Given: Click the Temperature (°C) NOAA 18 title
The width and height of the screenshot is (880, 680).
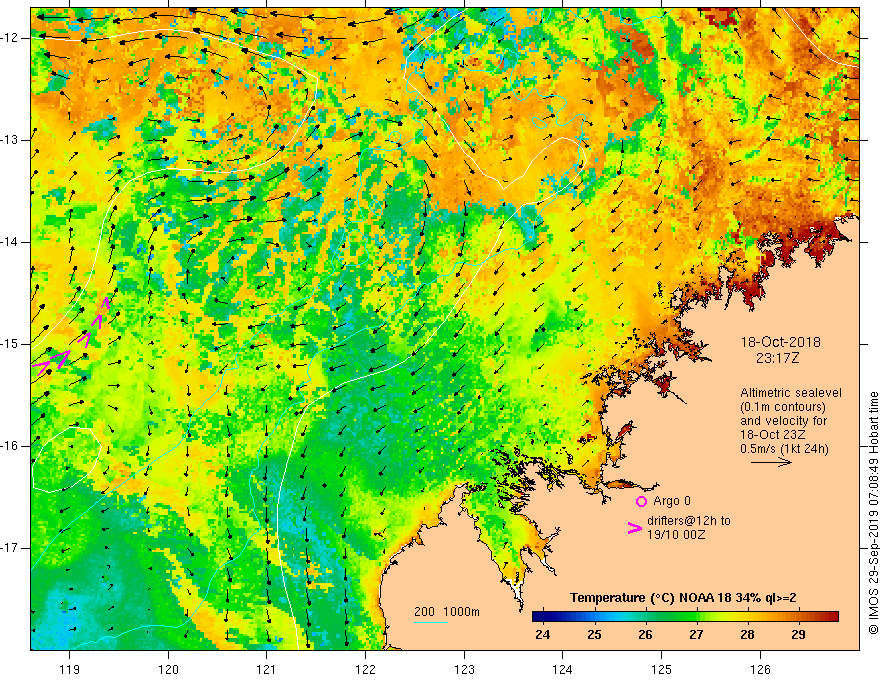Looking at the screenshot, I should [x=683, y=598].
